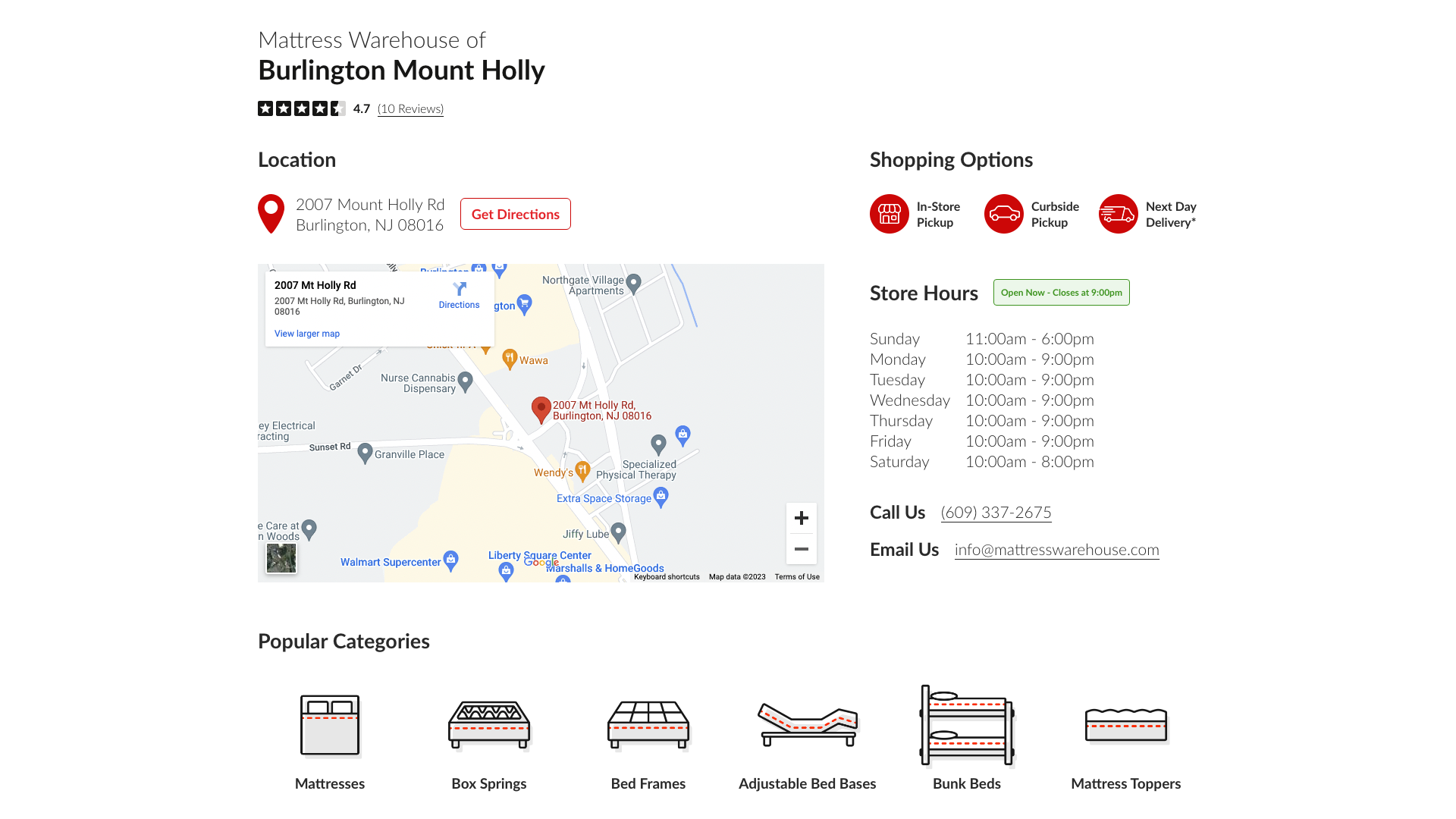Select the Curbside Pickup icon
The image size is (1456, 819).
click(1003, 214)
